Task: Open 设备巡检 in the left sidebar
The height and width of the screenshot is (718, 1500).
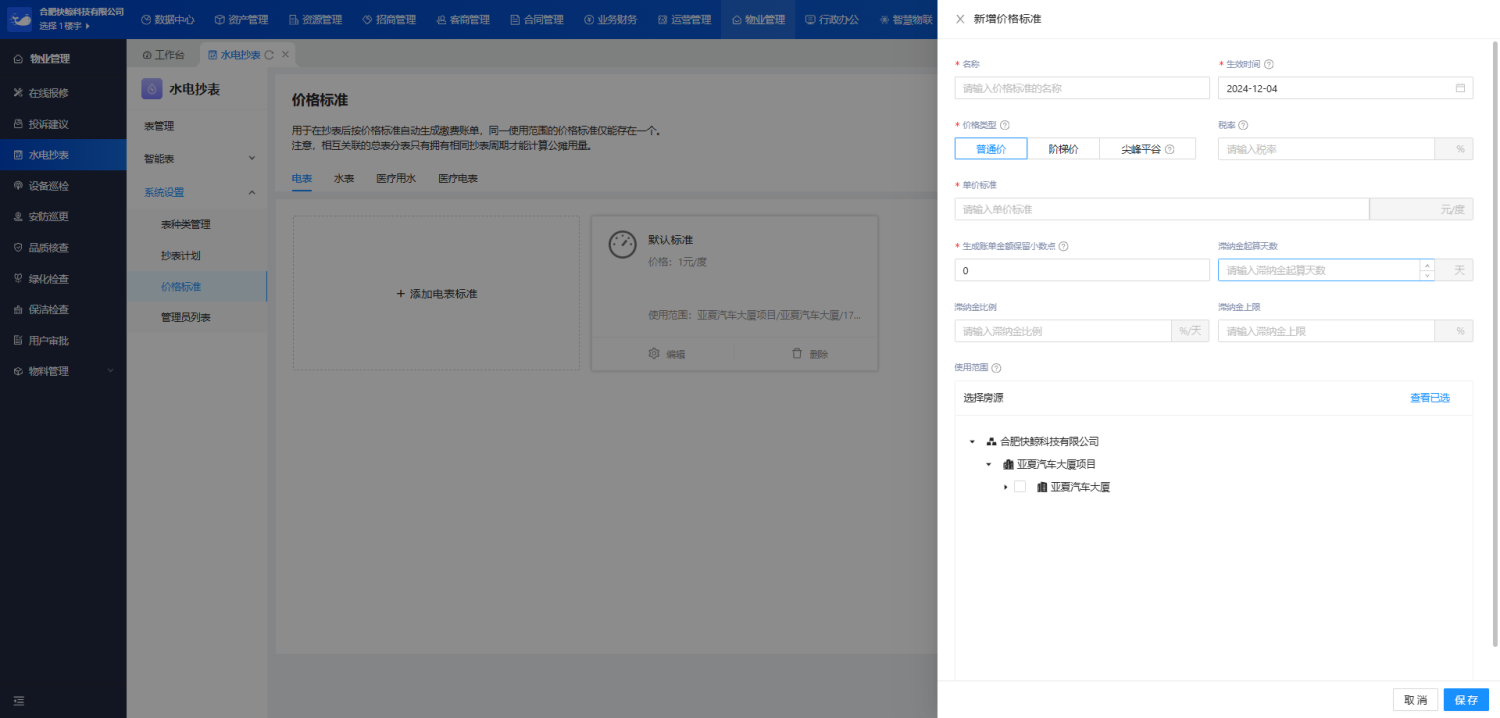Action: 63,186
